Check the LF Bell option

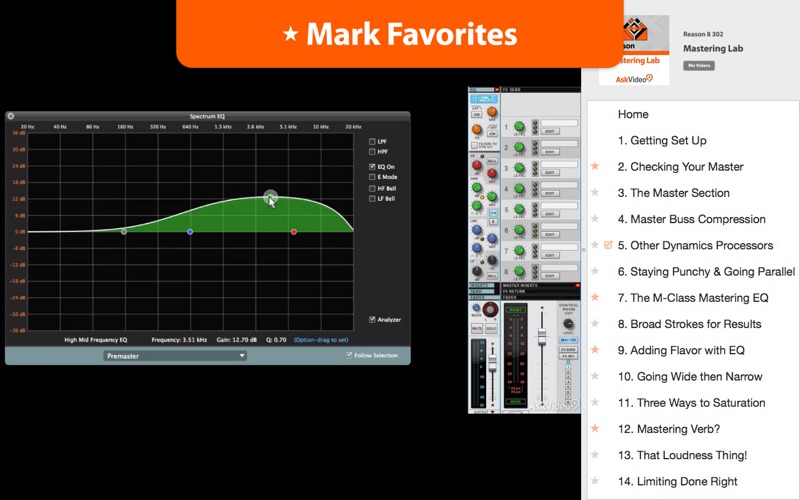(x=372, y=198)
